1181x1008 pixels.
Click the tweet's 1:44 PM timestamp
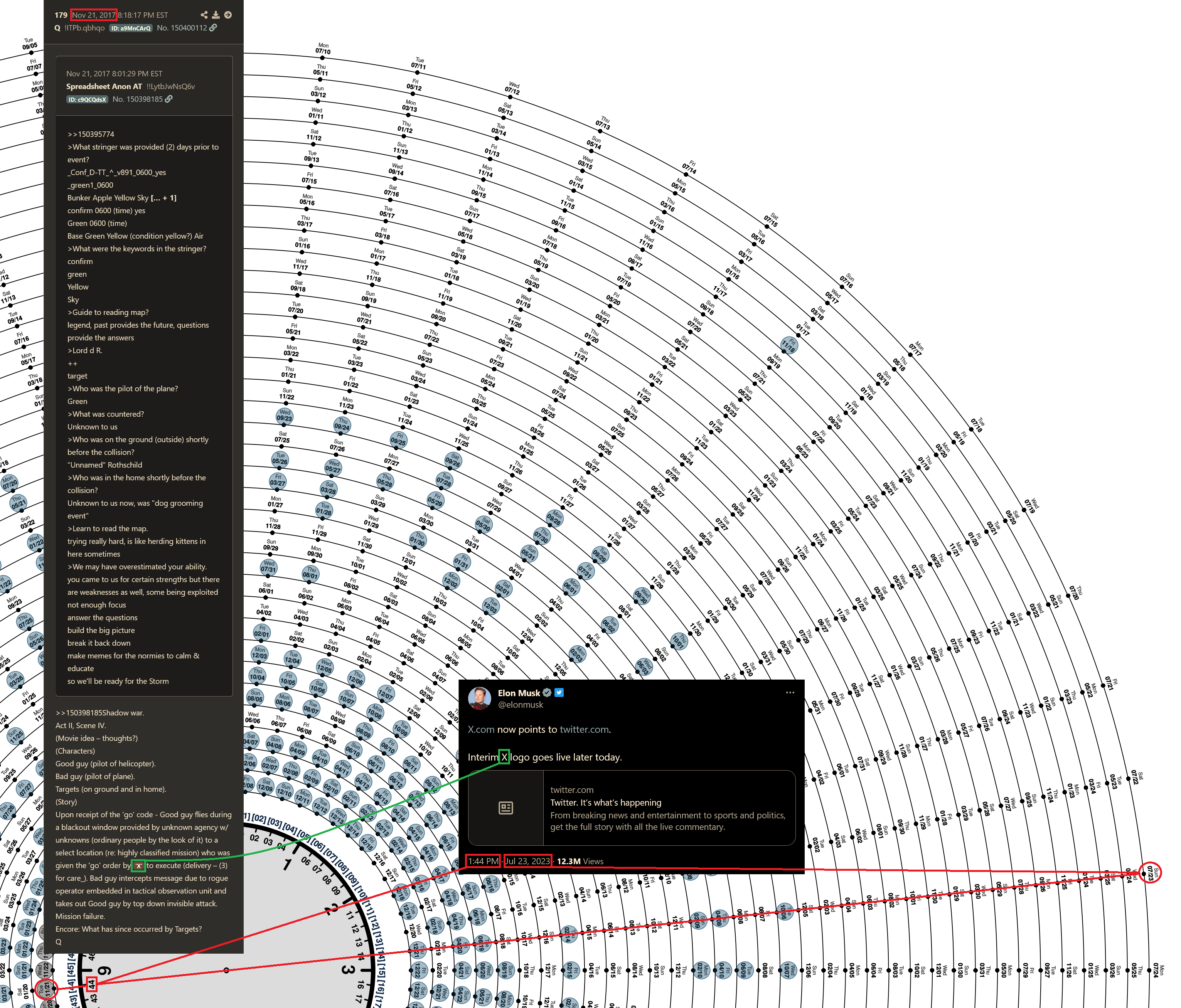pos(484,861)
